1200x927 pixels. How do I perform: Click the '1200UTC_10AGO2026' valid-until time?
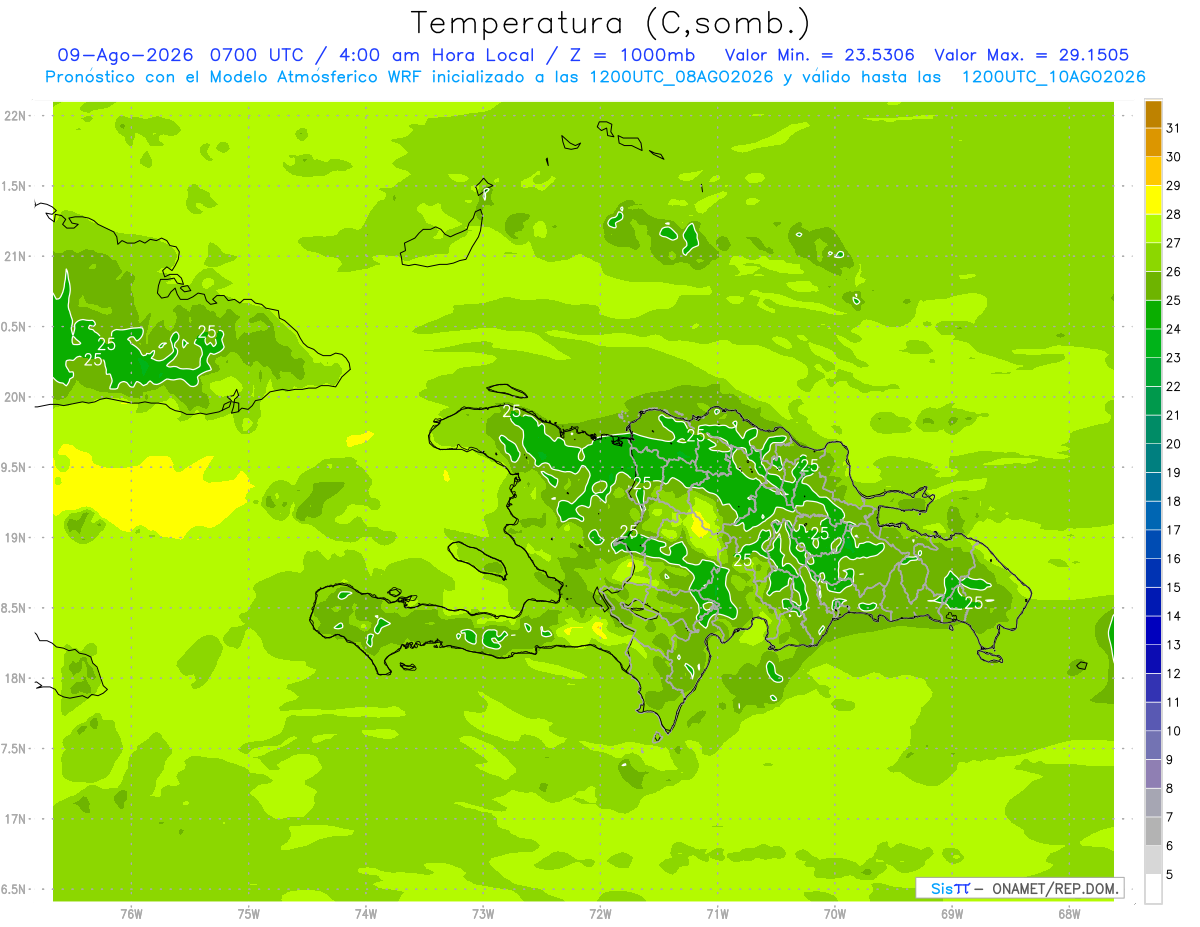tap(1053, 77)
